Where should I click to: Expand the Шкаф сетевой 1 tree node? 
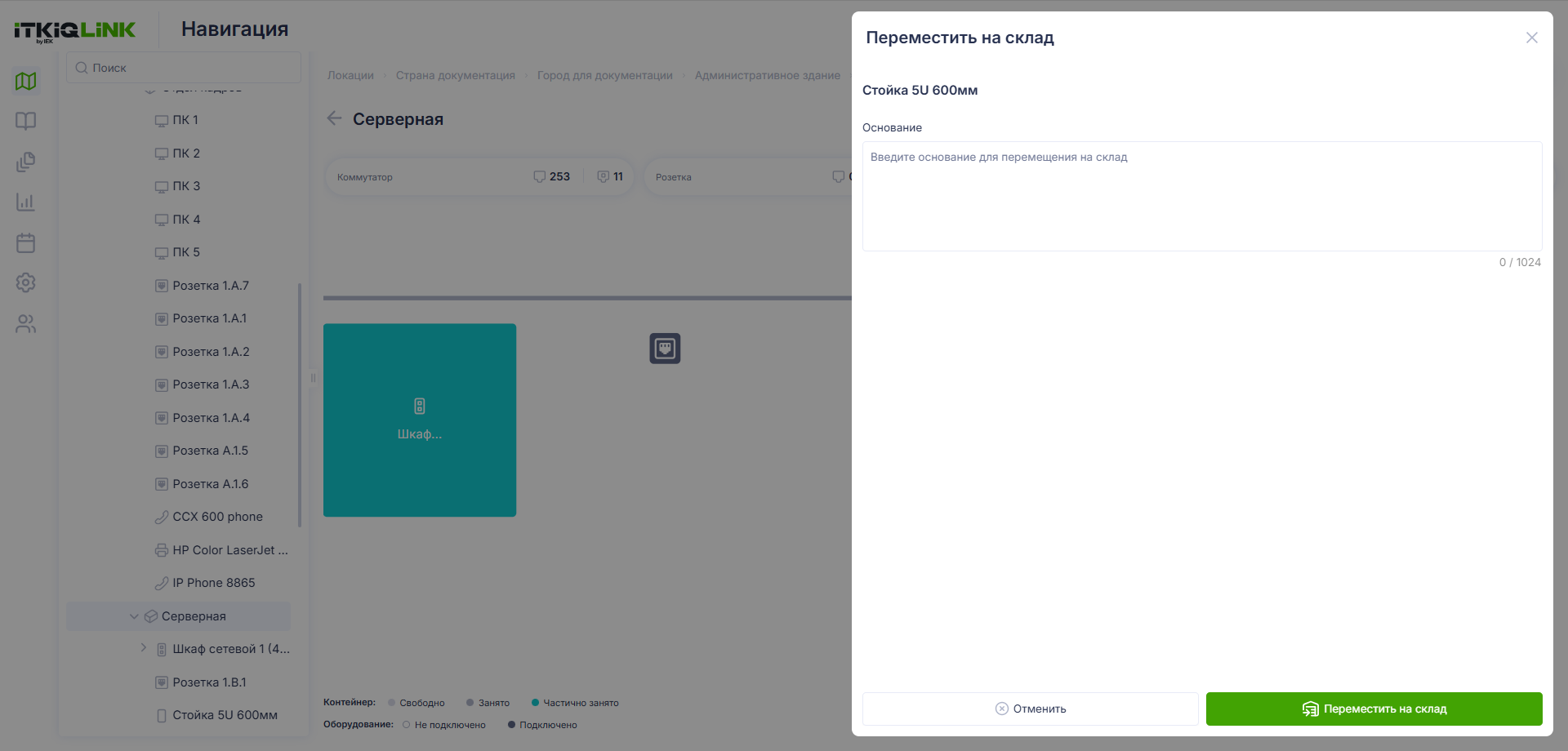144,648
